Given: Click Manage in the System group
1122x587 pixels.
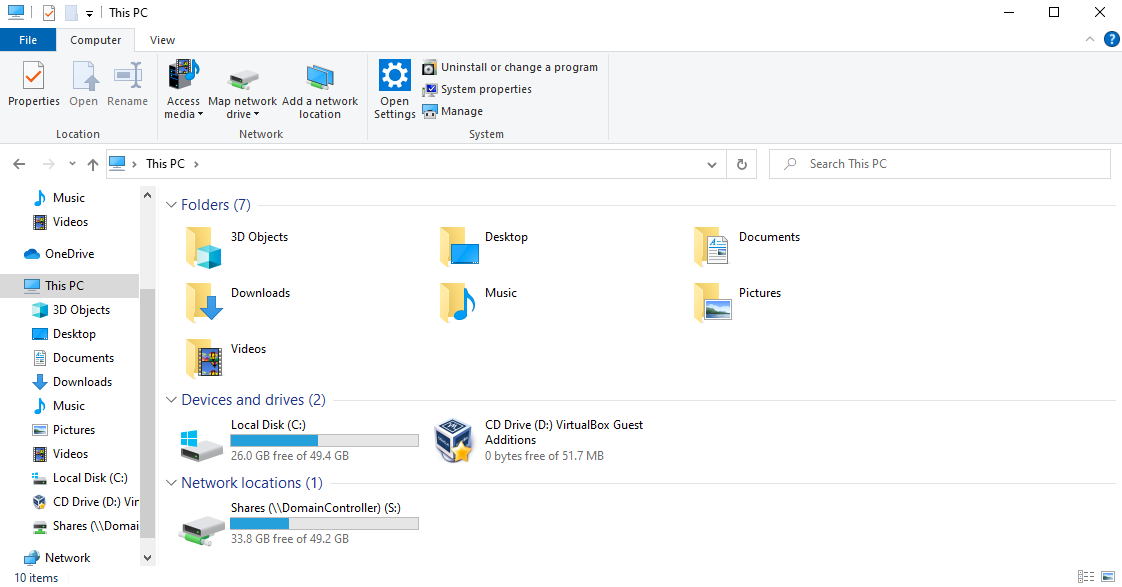Looking at the screenshot, I should [x=461, y=111].
